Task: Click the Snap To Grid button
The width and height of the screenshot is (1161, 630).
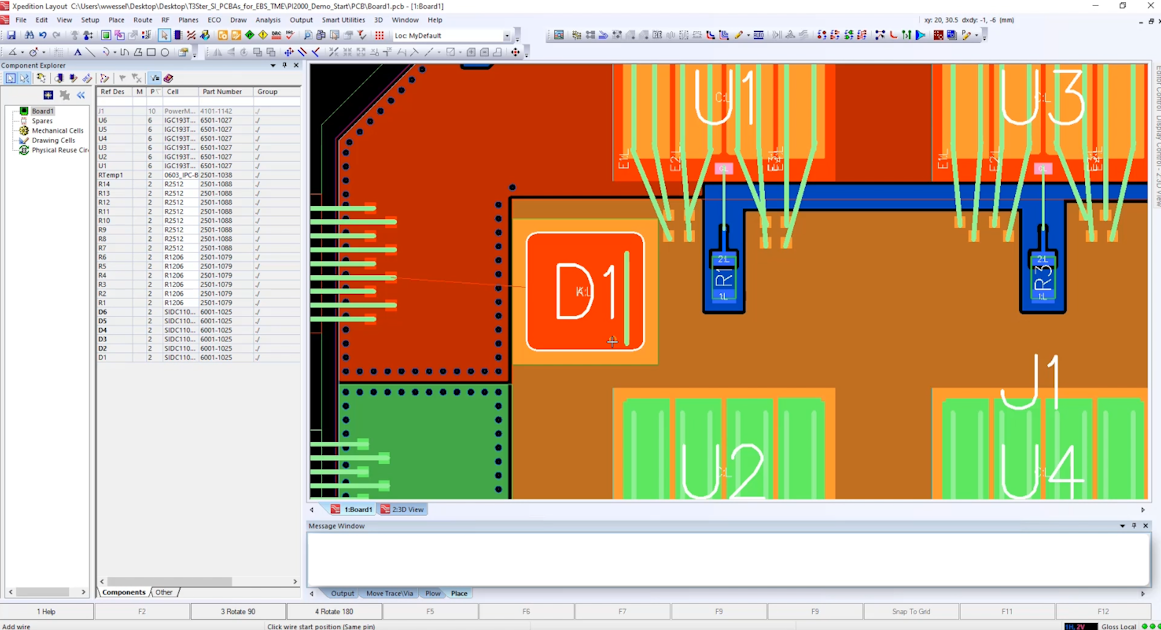Action: [x=910, y=611]
